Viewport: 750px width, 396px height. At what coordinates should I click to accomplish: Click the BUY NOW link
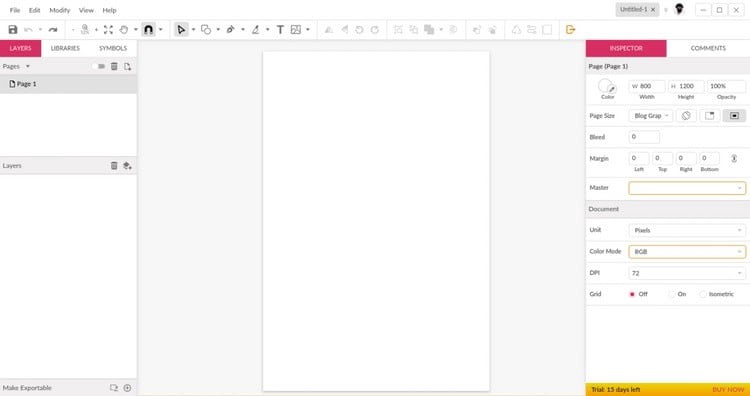click(x=728, y=390)
